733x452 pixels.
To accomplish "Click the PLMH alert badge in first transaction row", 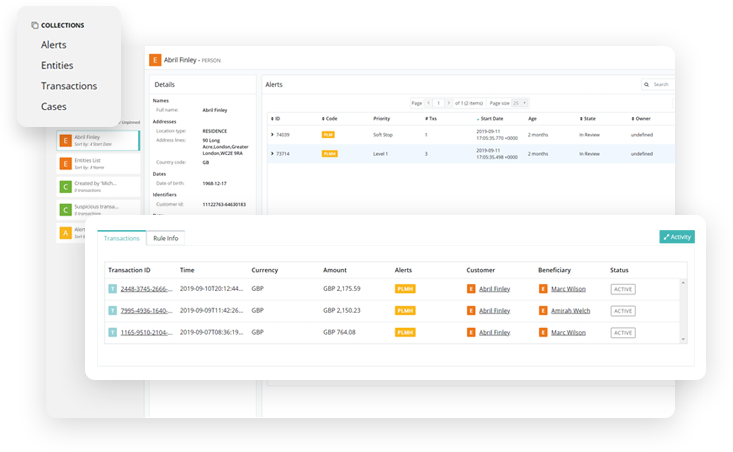I will click(x=405, y=289).
